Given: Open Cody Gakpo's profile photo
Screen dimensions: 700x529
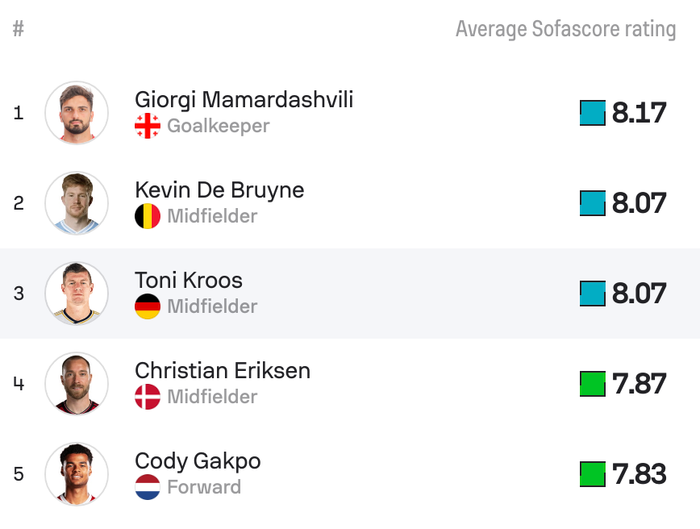Looking at the screenshot, I should (77, 473).
